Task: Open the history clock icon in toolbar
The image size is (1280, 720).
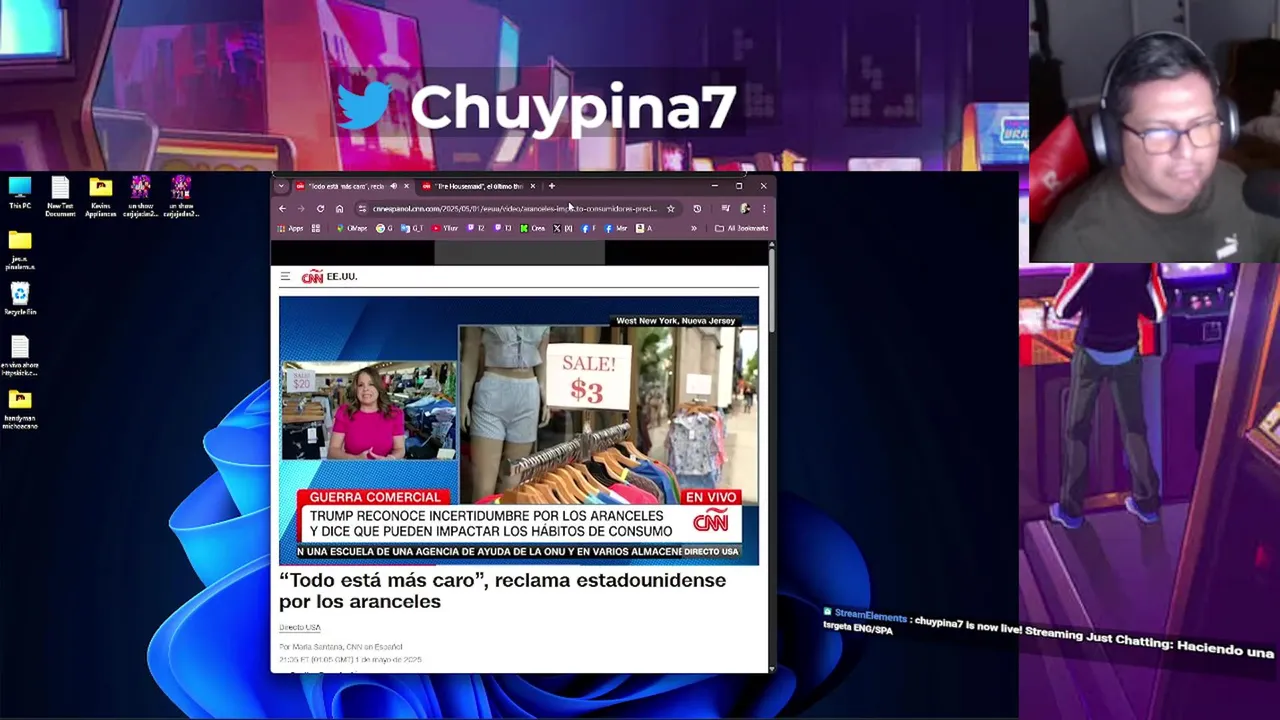Action: click(697, 209)
